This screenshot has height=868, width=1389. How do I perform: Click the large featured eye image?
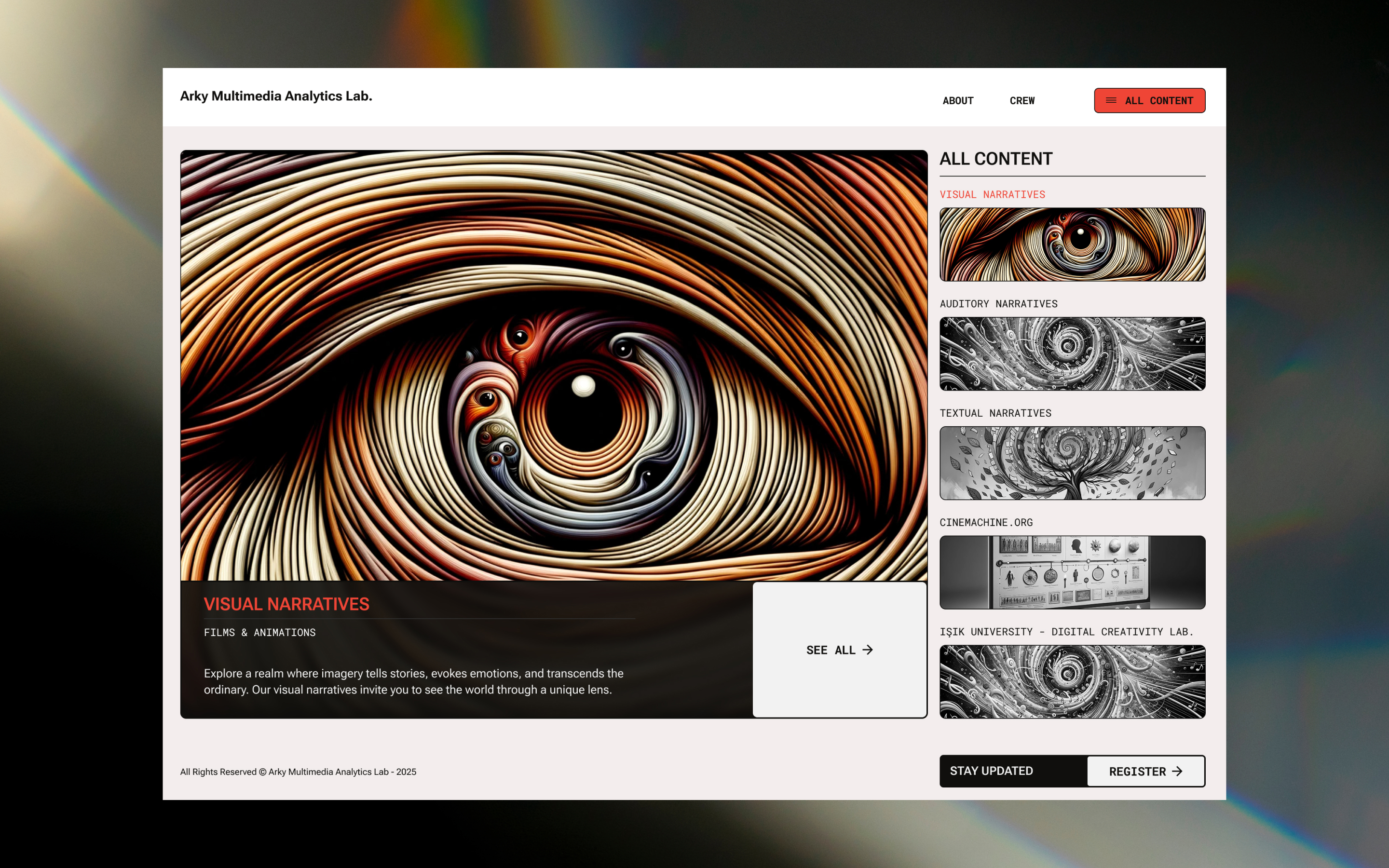coord(553,366)
